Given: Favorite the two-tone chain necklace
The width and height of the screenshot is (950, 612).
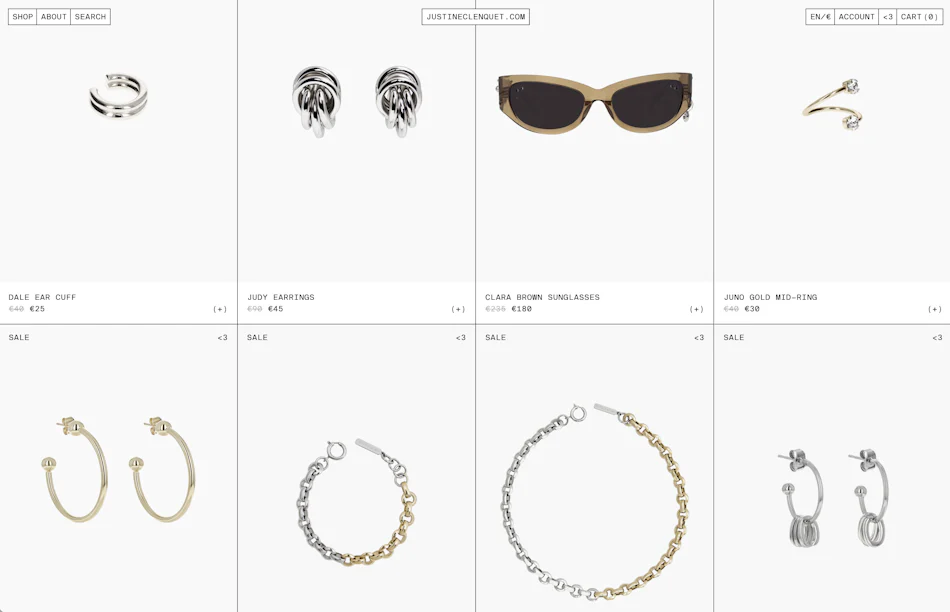Looking at the screenshot, I should coord(699,338).
